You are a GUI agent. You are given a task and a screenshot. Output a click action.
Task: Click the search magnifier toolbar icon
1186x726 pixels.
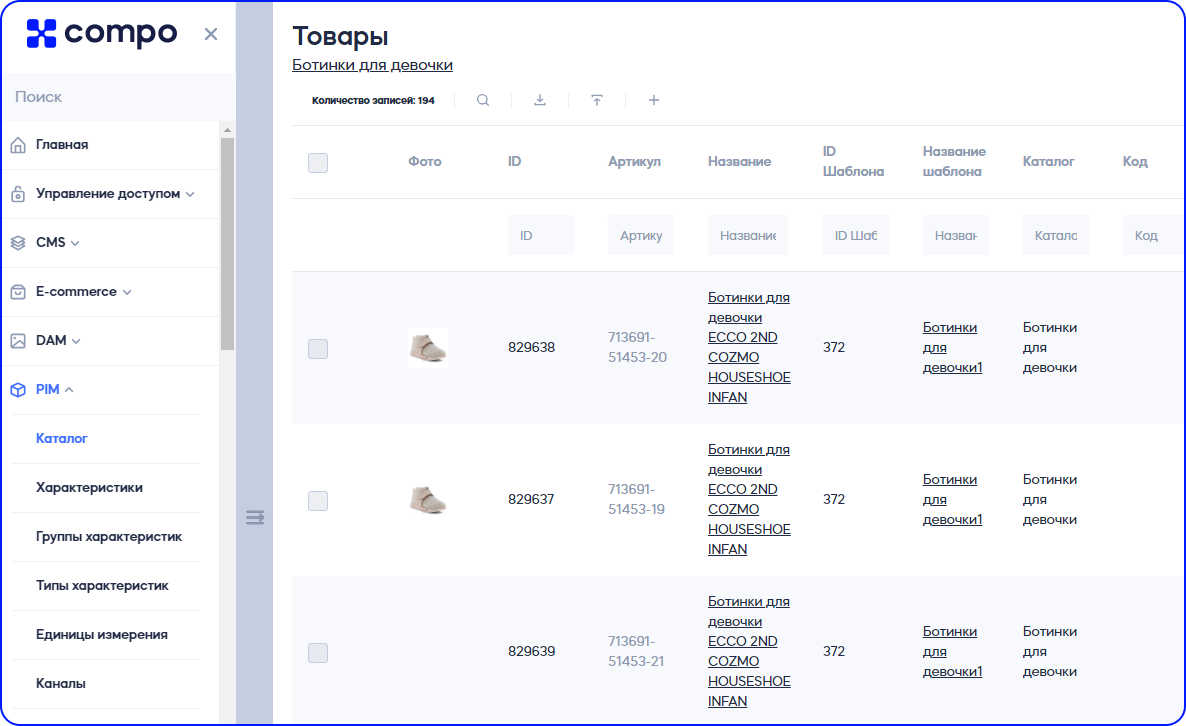click(x=483, y=101)
